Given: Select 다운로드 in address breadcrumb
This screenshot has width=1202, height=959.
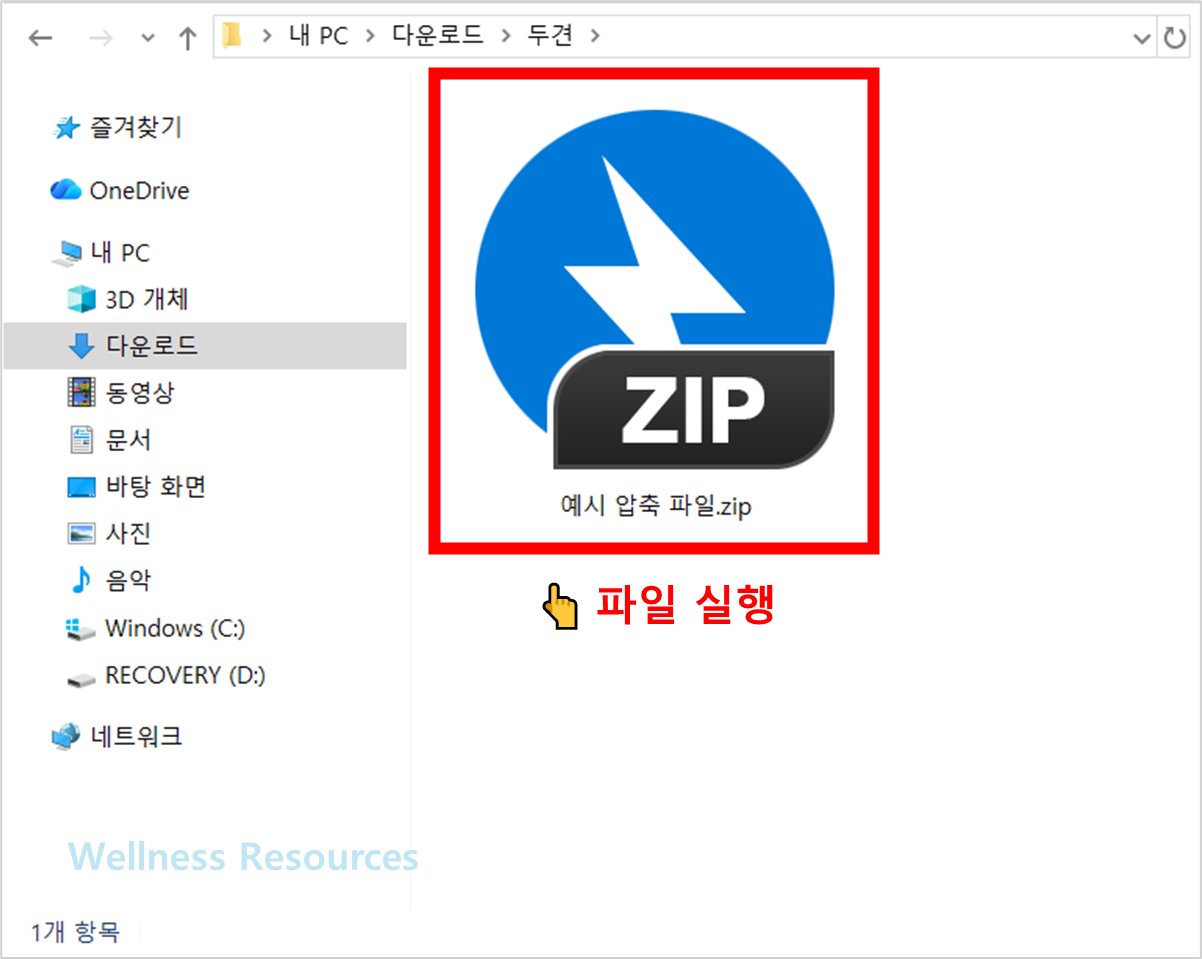Looking at the screenshot, I should (438, 37).
